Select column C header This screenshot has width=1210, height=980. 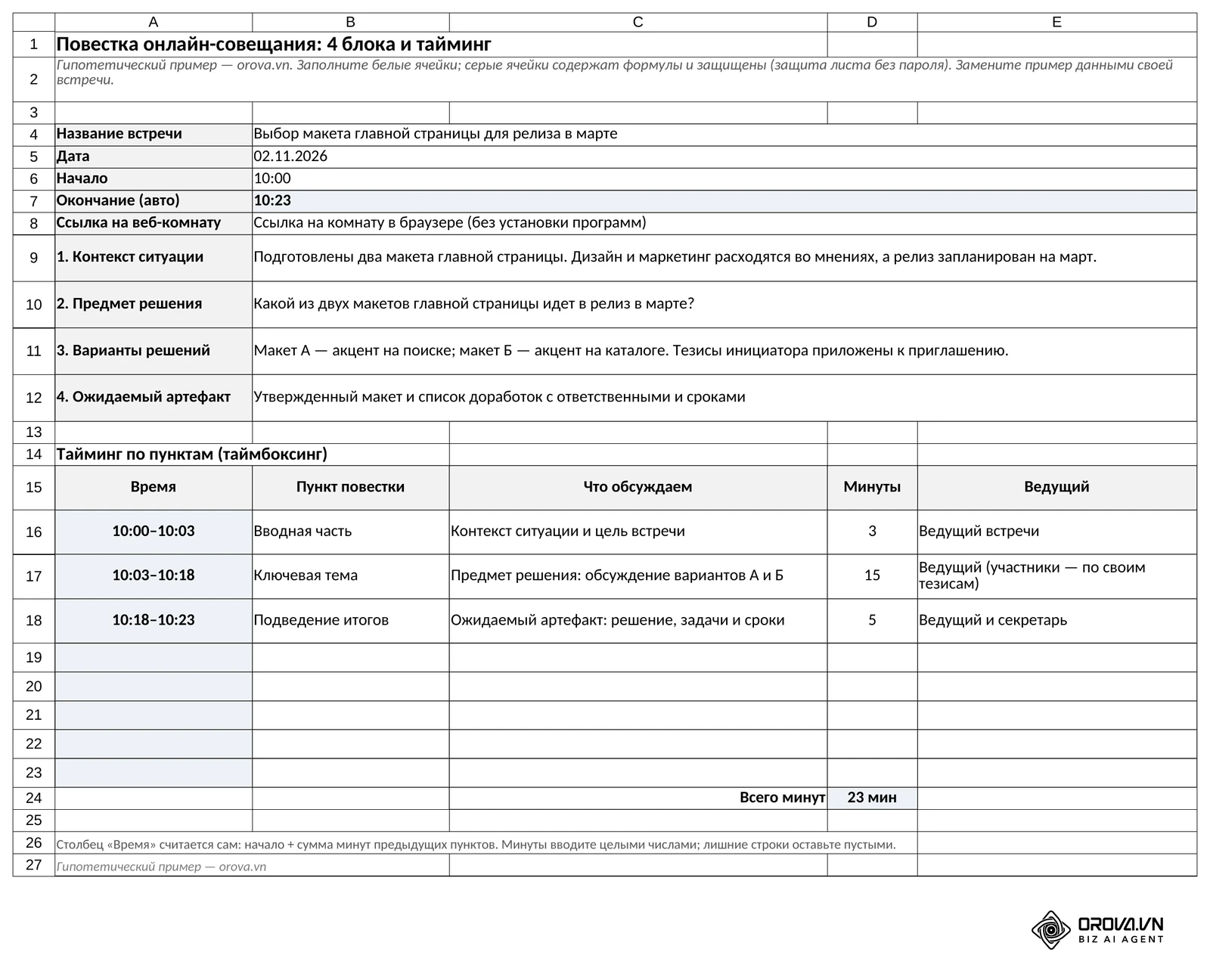pos(638,22)
